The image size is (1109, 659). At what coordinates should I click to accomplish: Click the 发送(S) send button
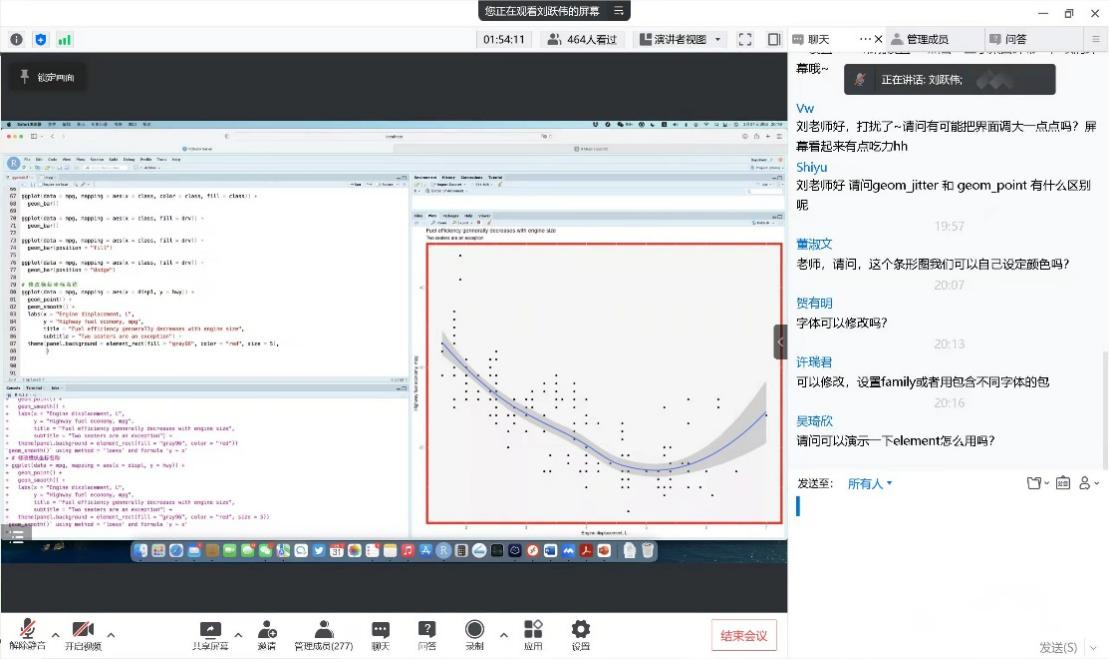(1058, 647)
